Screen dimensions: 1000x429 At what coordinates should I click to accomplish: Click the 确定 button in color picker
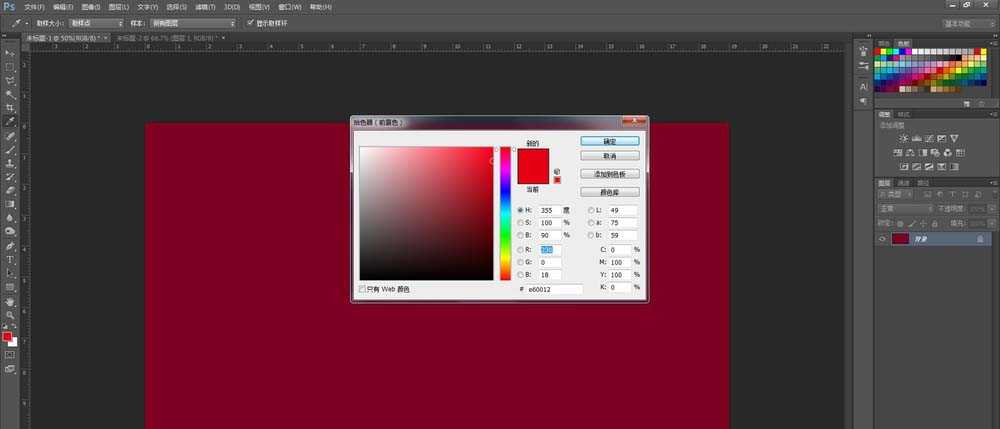[x=609, y=142]
